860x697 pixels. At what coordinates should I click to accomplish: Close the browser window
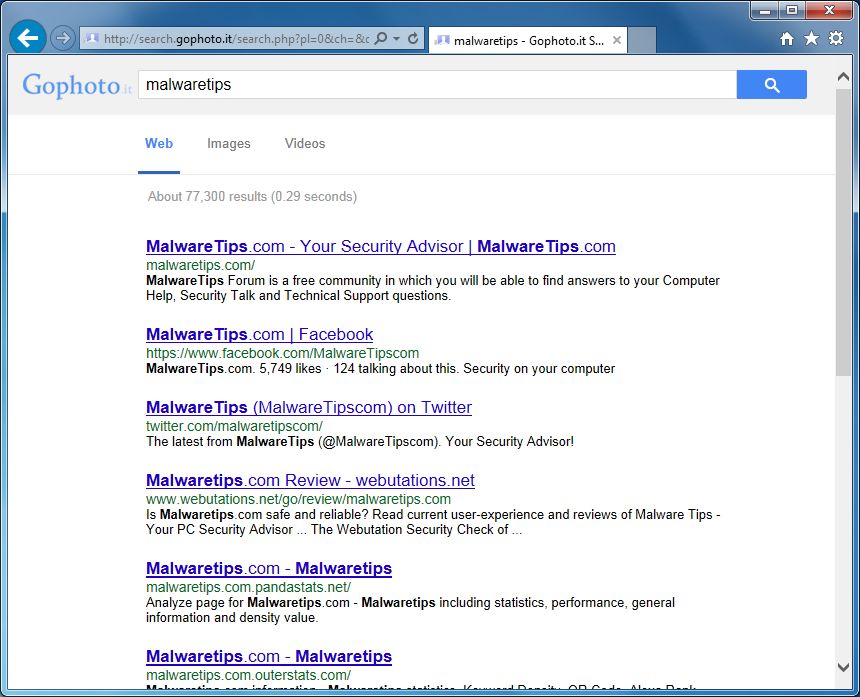point(829,10)
